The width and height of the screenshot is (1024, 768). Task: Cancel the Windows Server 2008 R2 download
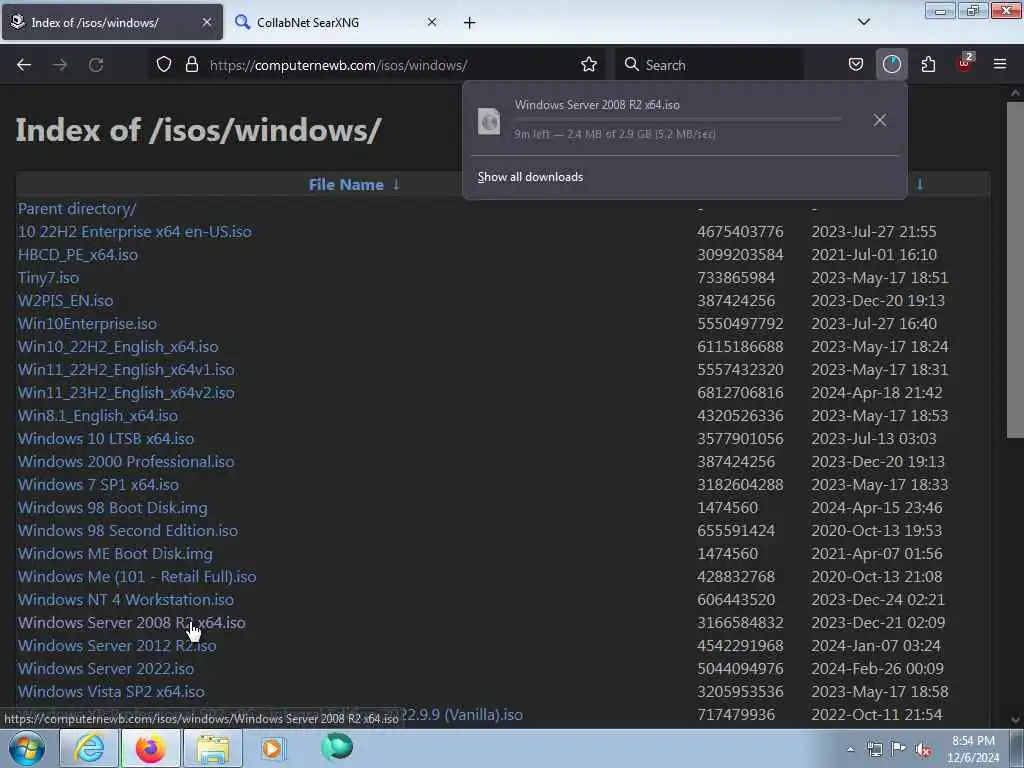(x=880, y=120)
